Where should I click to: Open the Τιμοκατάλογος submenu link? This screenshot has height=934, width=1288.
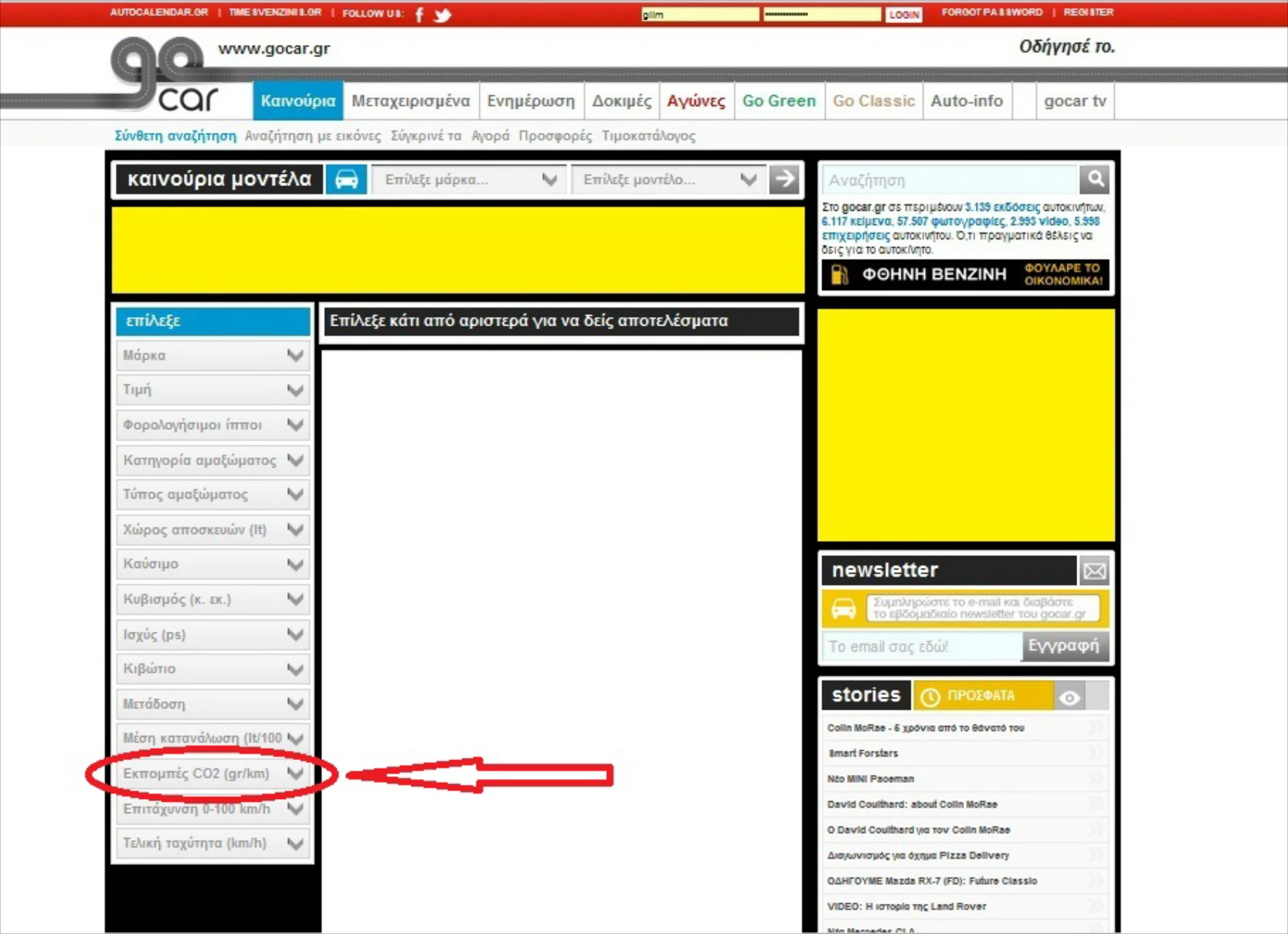(x=648, y=136)
